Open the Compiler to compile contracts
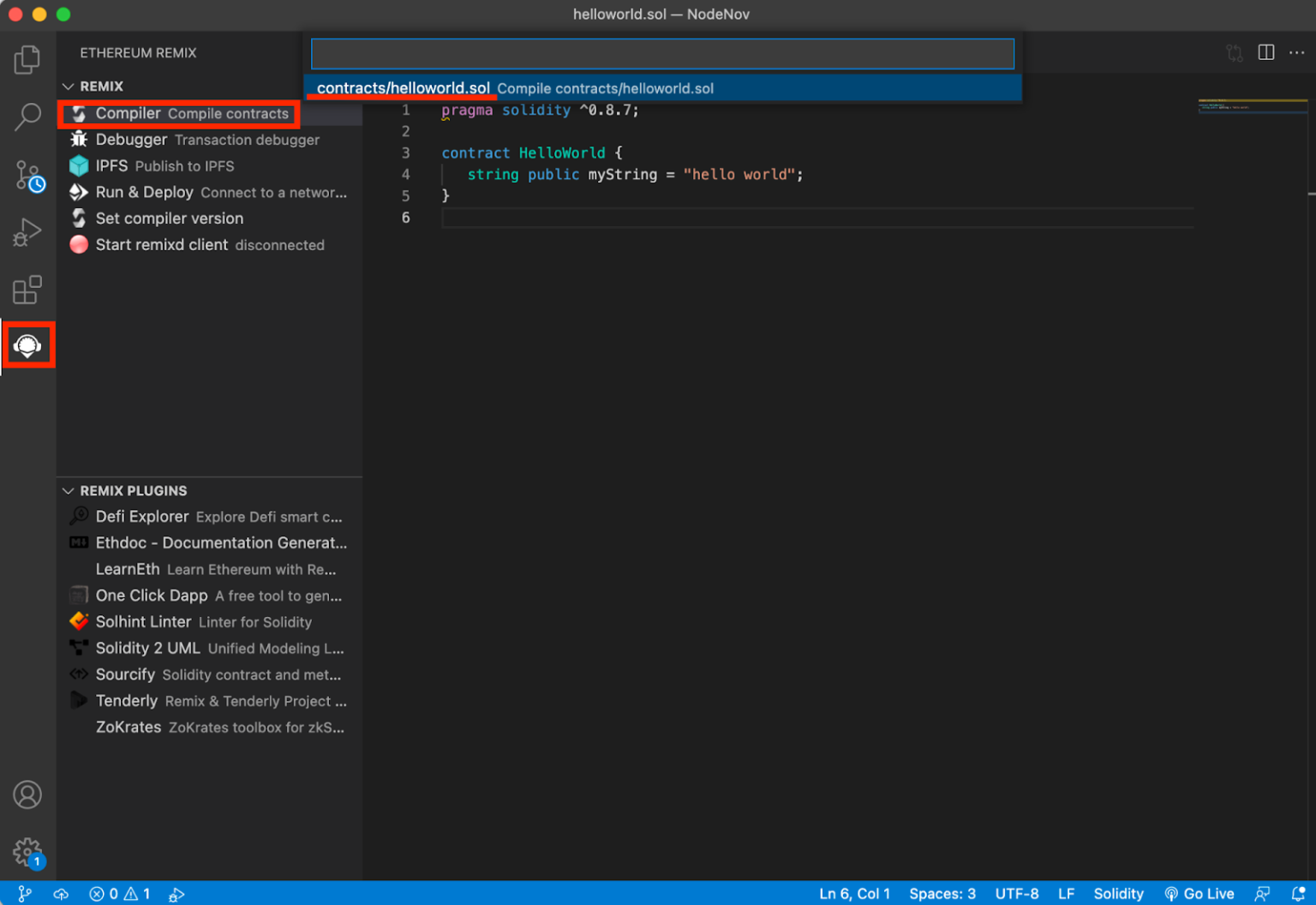 pos(129,113)
